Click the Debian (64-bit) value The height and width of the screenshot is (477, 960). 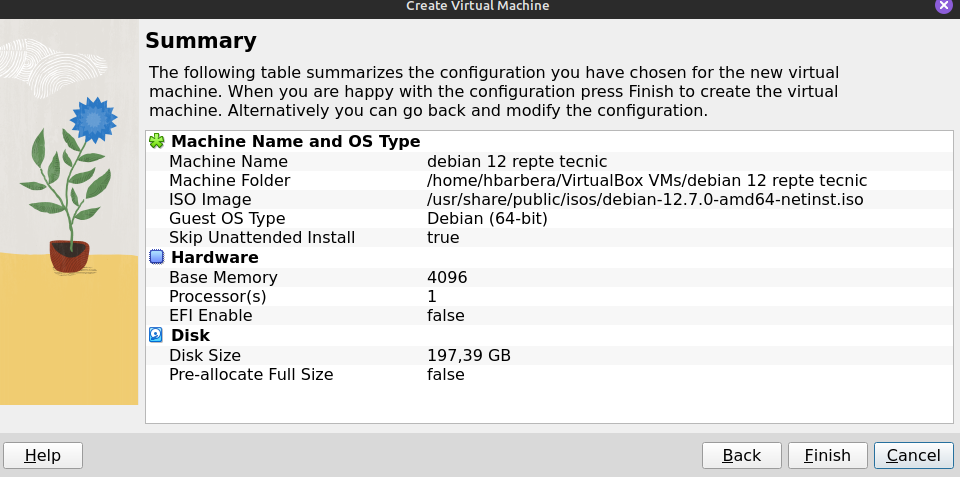pyautogui.click(x=487, y=219)
